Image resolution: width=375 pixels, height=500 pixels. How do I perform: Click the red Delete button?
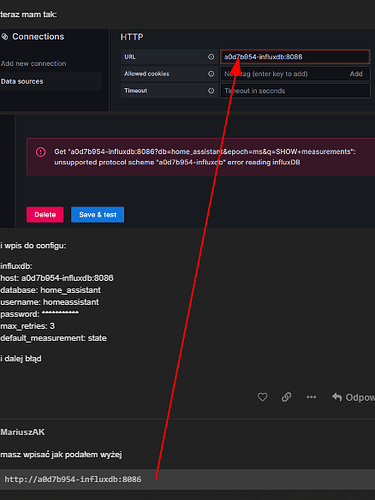pyautogui.click(x=45, y=215)
